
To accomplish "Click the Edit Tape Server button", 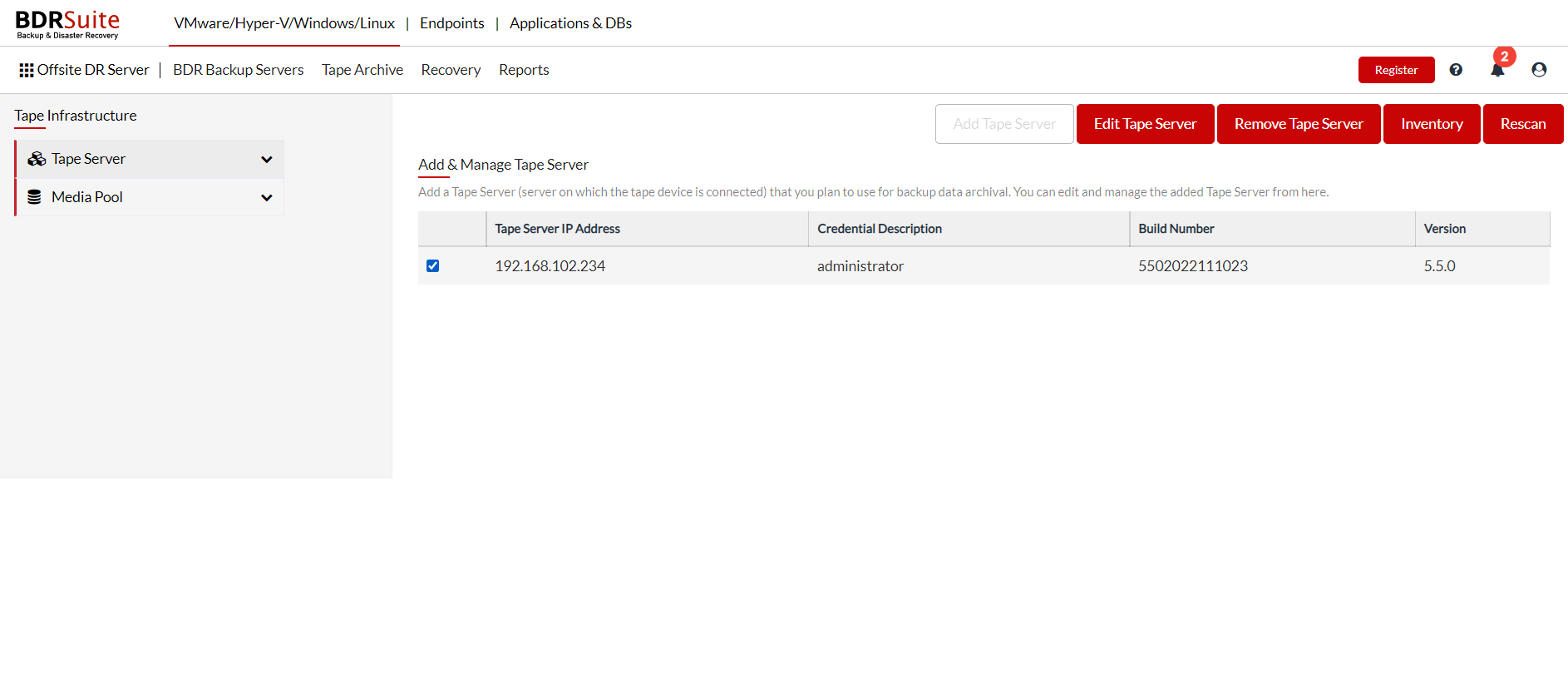I will (x=1145, y=124).
